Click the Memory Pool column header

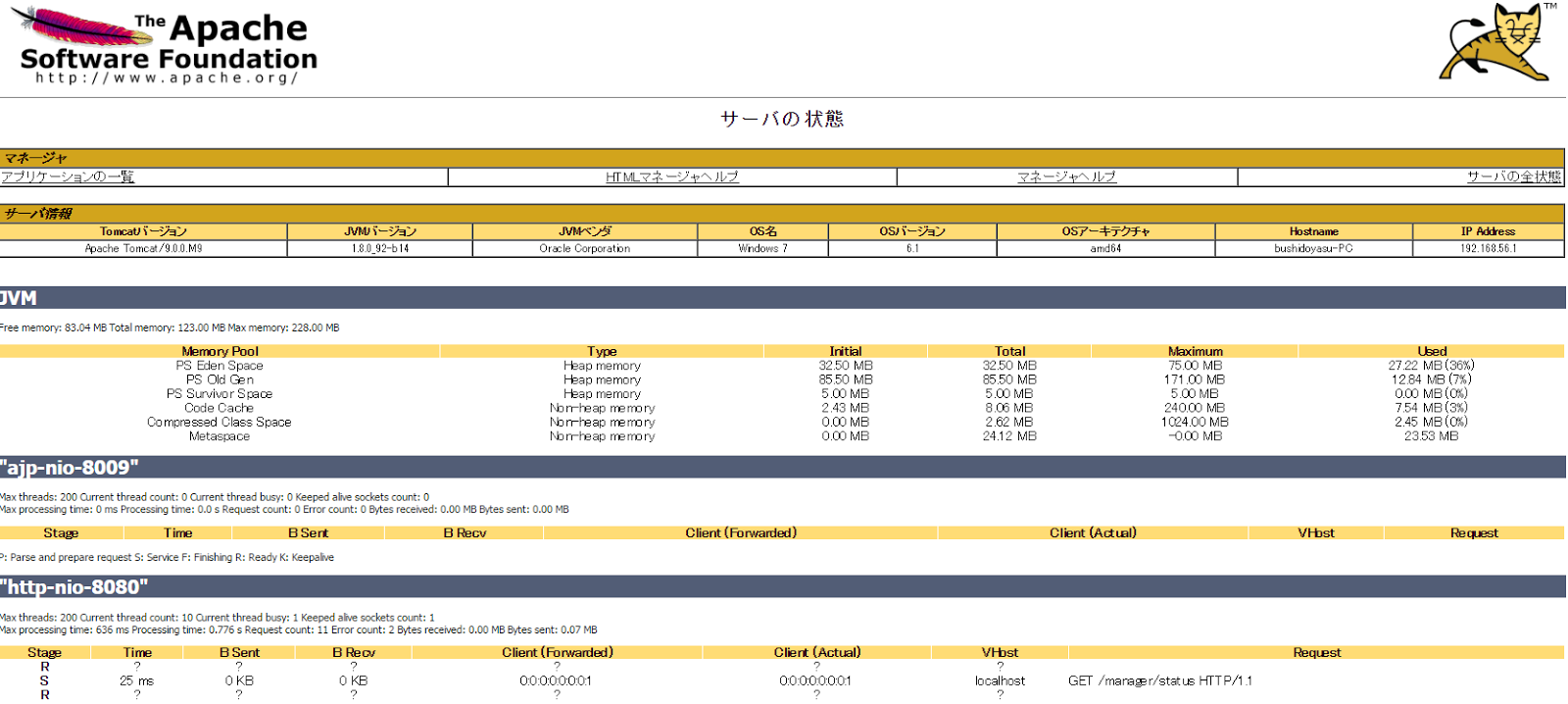point(220,351)
